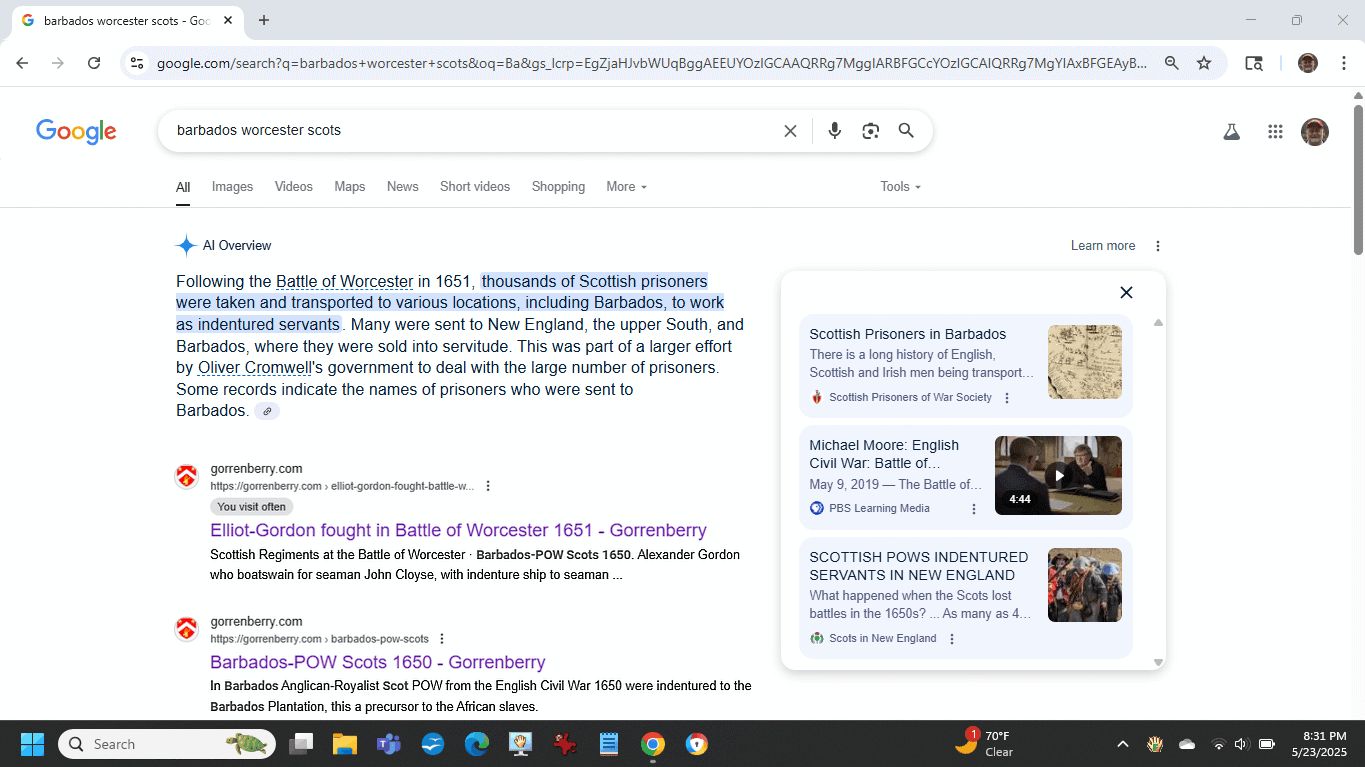Open AI Overview three-dot options menu

pyautogui.click(x=1158, y=246)
